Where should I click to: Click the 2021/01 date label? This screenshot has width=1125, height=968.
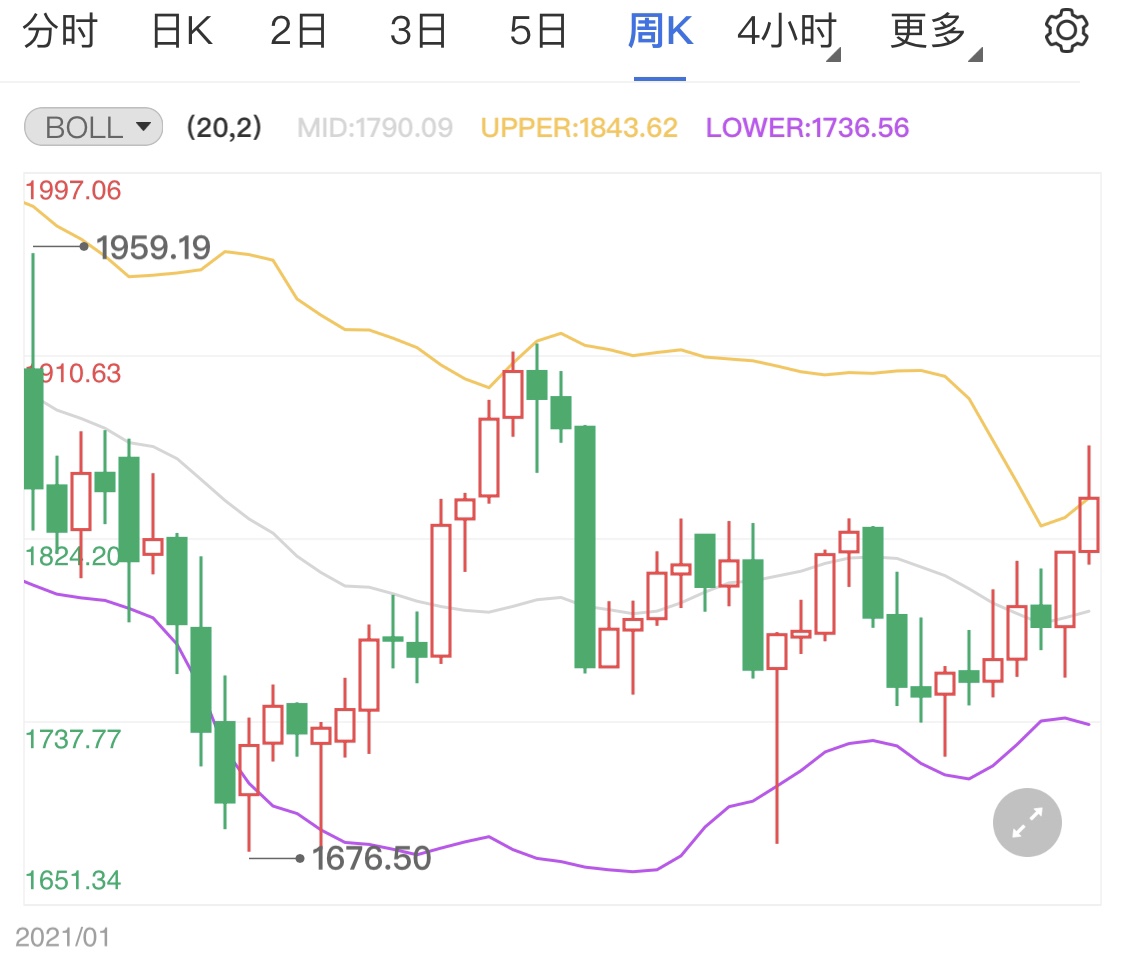(x=63, y=937)
